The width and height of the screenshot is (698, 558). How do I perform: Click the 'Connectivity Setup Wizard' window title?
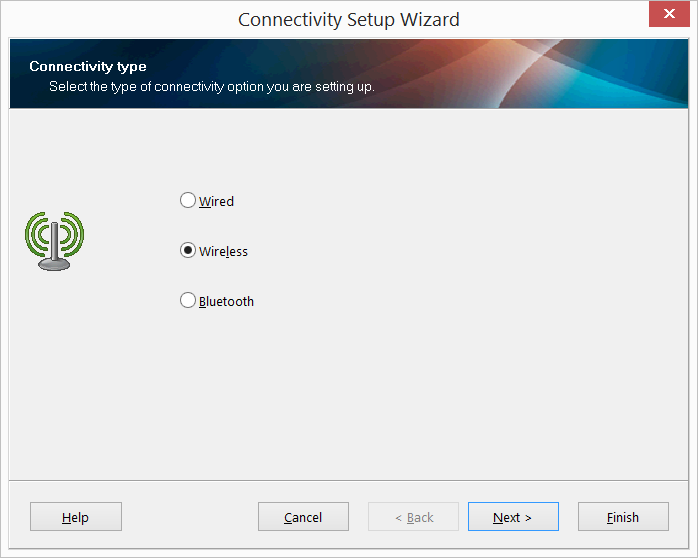[349, 20]
